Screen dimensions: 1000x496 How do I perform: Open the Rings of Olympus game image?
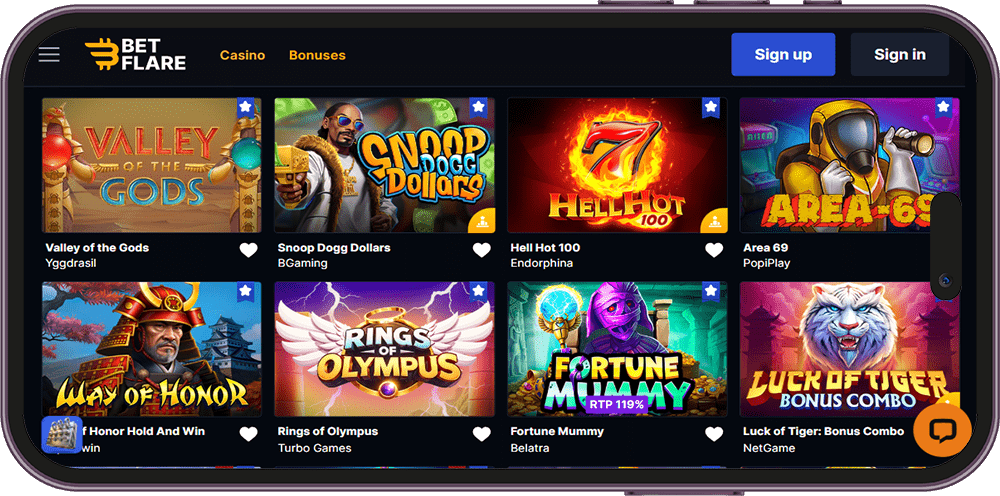coord(384,349)
